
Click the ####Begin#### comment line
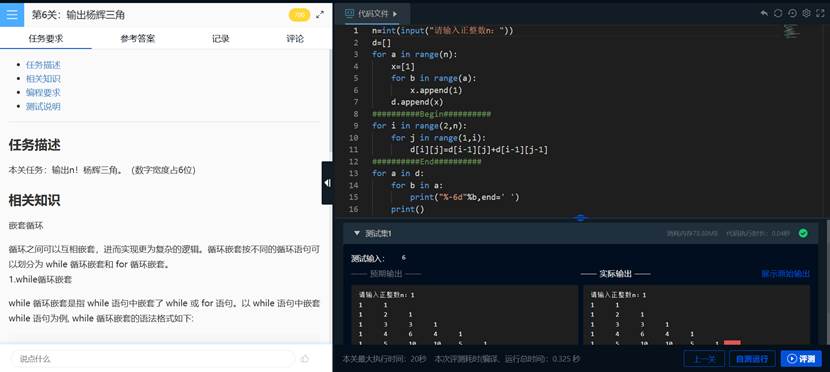[x=431, y=114]
